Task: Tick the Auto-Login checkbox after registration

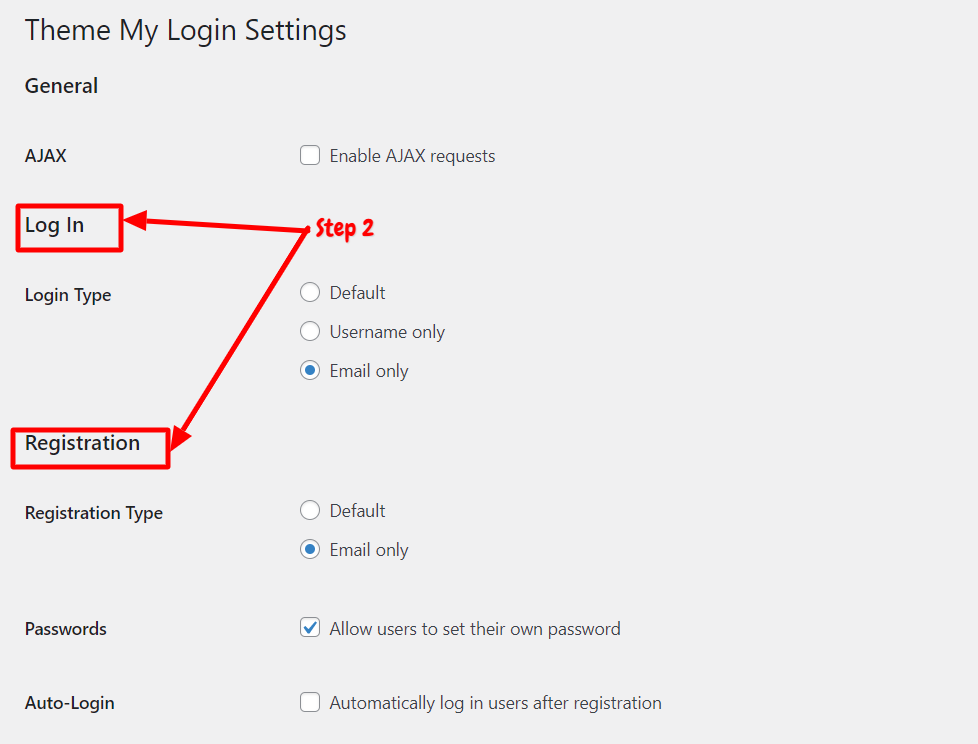Action: [x=310, y=702]
